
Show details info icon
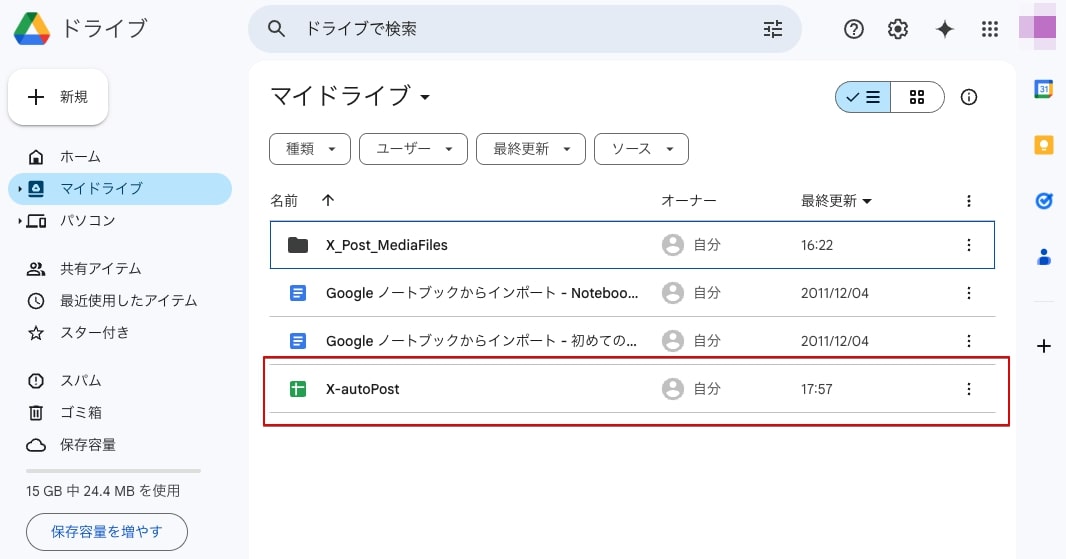(x=969, y=97)
